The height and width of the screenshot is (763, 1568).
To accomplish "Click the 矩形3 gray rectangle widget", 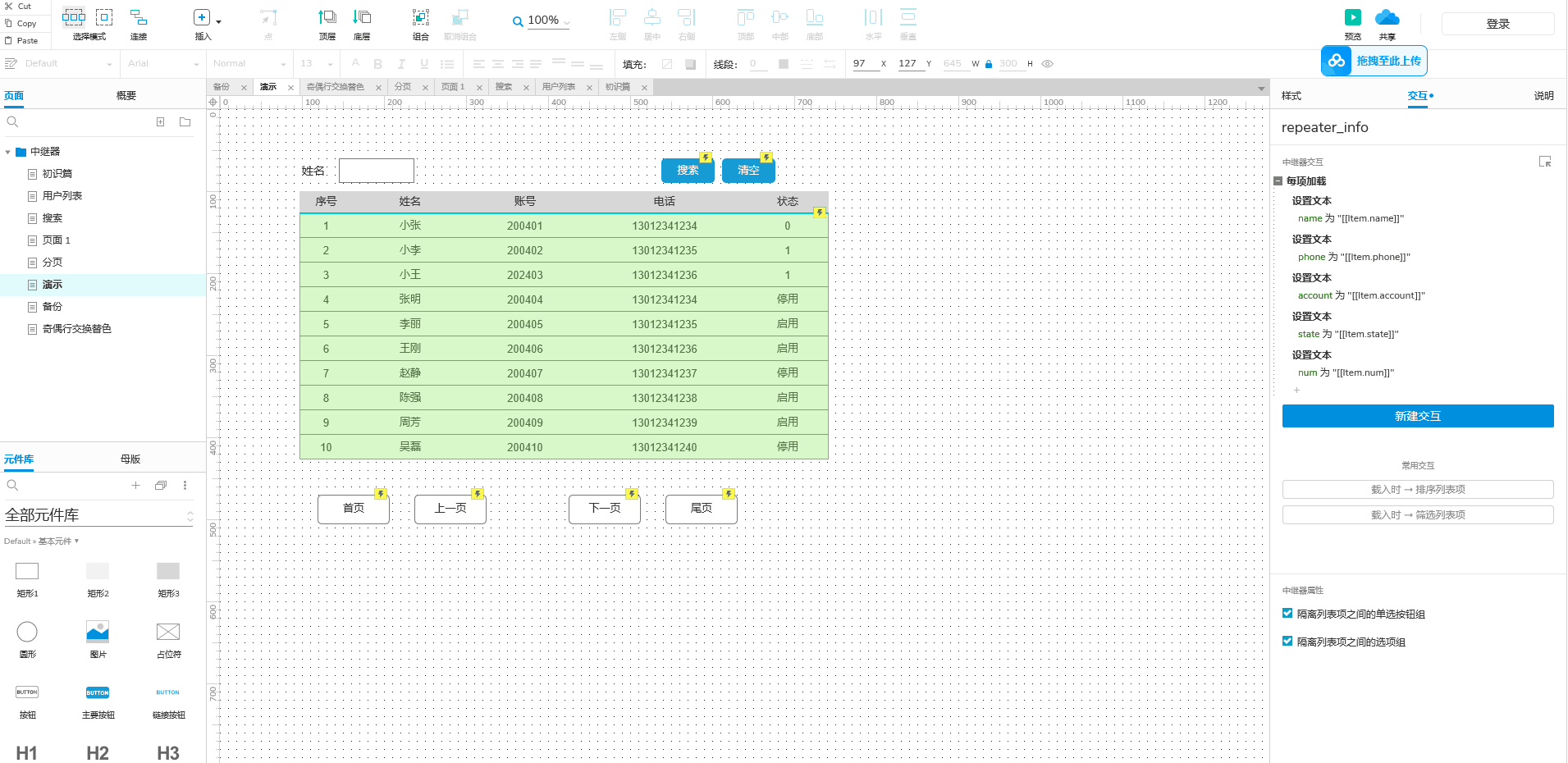I will 168,571.
